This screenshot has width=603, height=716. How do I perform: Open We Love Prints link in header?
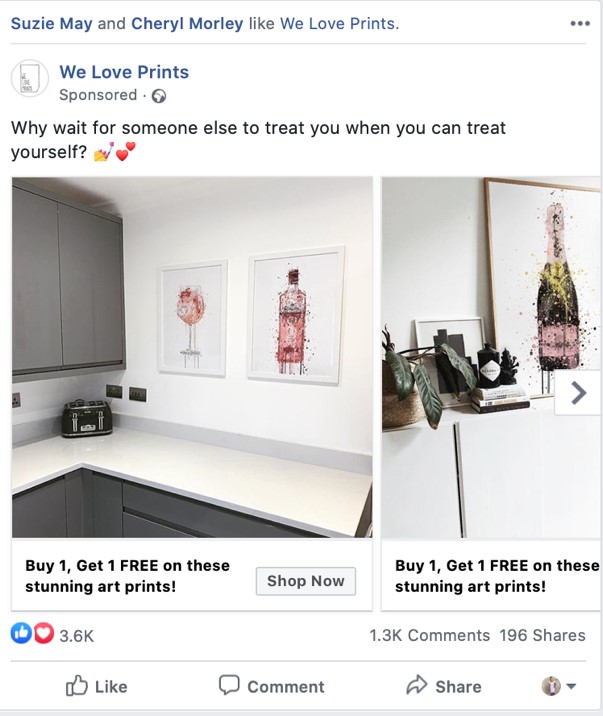click(x=337, y=23)
